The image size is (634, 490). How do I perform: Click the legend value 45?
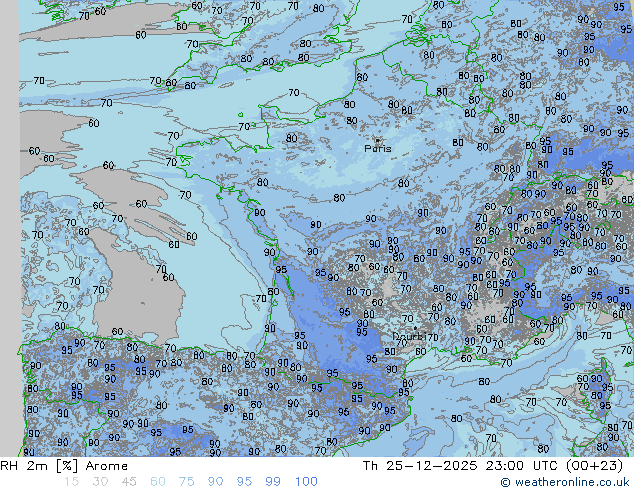(129, 482)
